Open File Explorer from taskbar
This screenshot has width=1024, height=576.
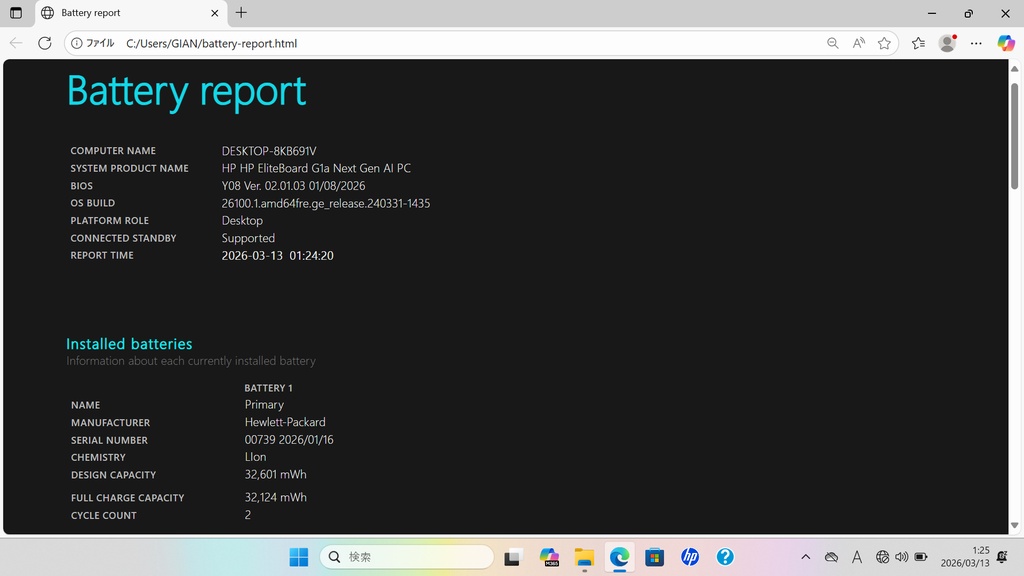584,557
